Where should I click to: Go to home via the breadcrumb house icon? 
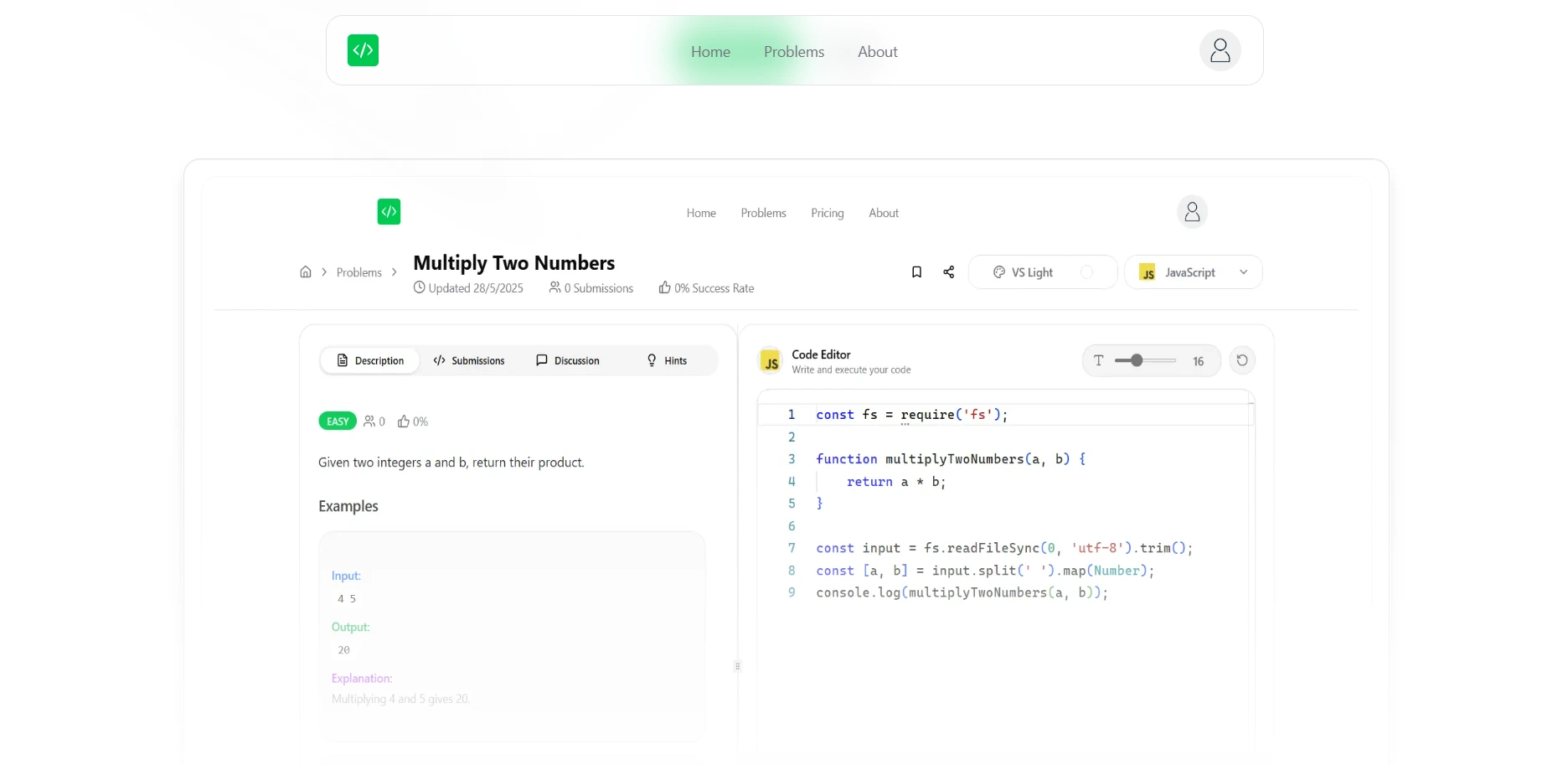click(306, 272)
